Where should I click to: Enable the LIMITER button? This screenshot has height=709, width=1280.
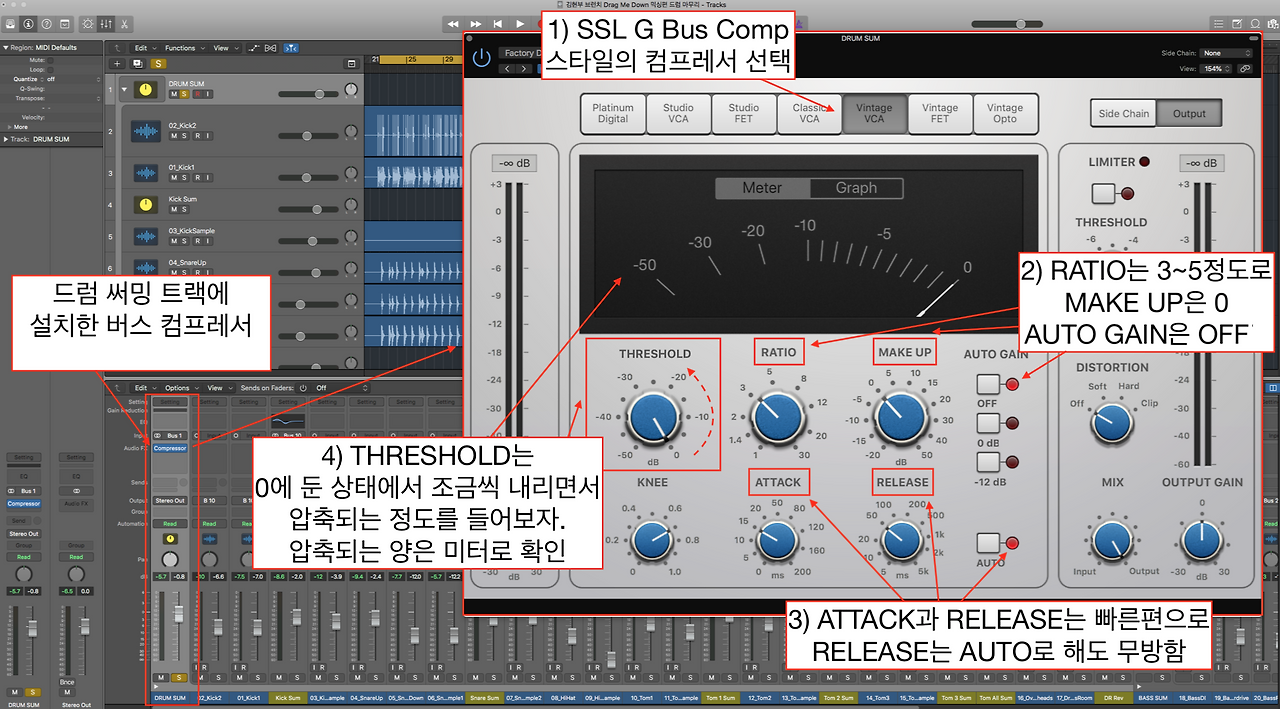coord(1104,193)
